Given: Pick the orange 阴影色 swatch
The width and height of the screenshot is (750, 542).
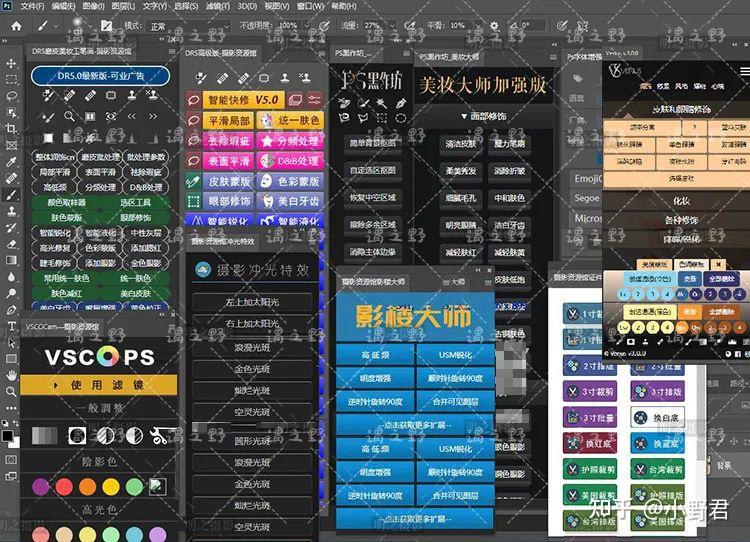Looking at the screenshot, I should point(88,487).
